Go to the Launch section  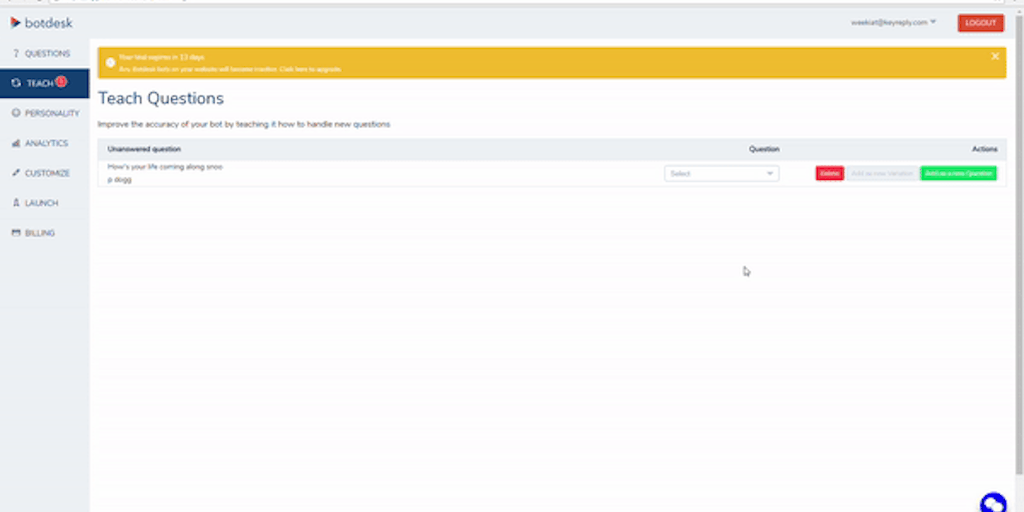click(x=44, y=203)
